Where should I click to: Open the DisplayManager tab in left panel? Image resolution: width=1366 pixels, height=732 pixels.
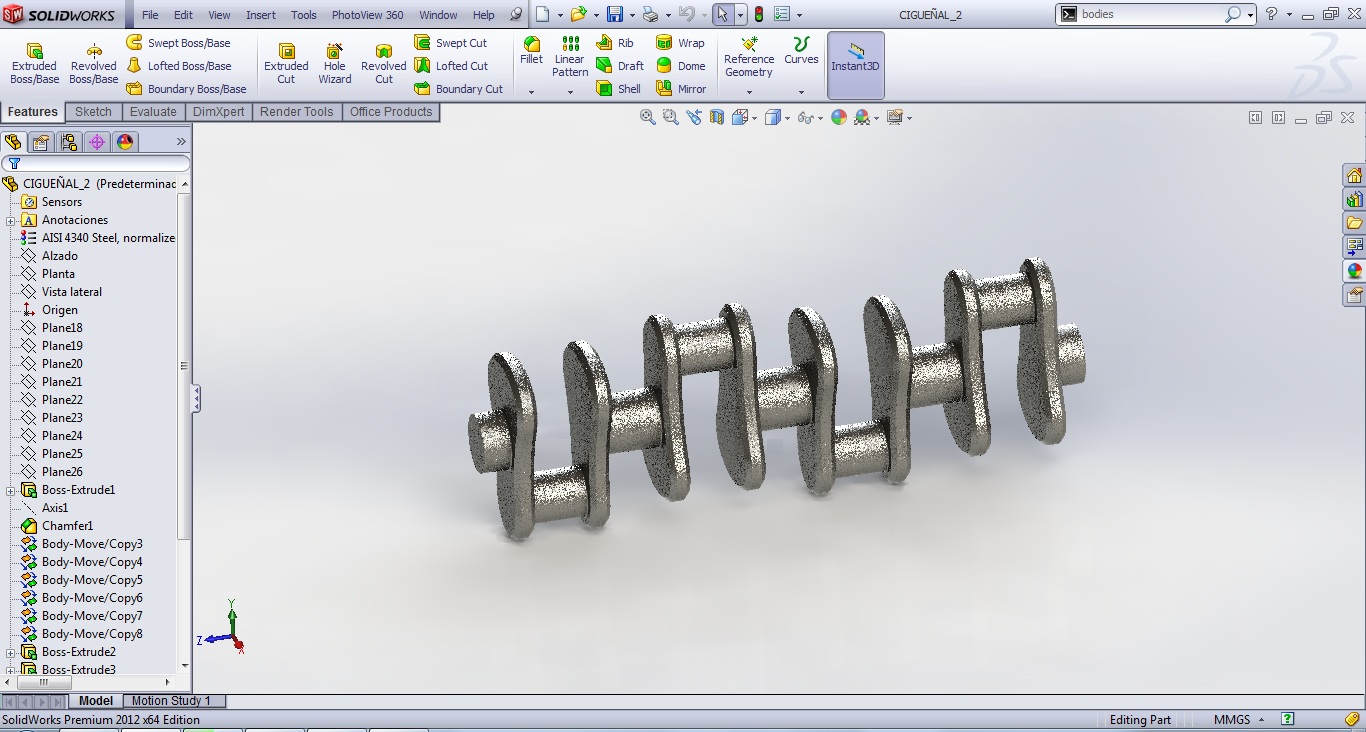point(125,142)
